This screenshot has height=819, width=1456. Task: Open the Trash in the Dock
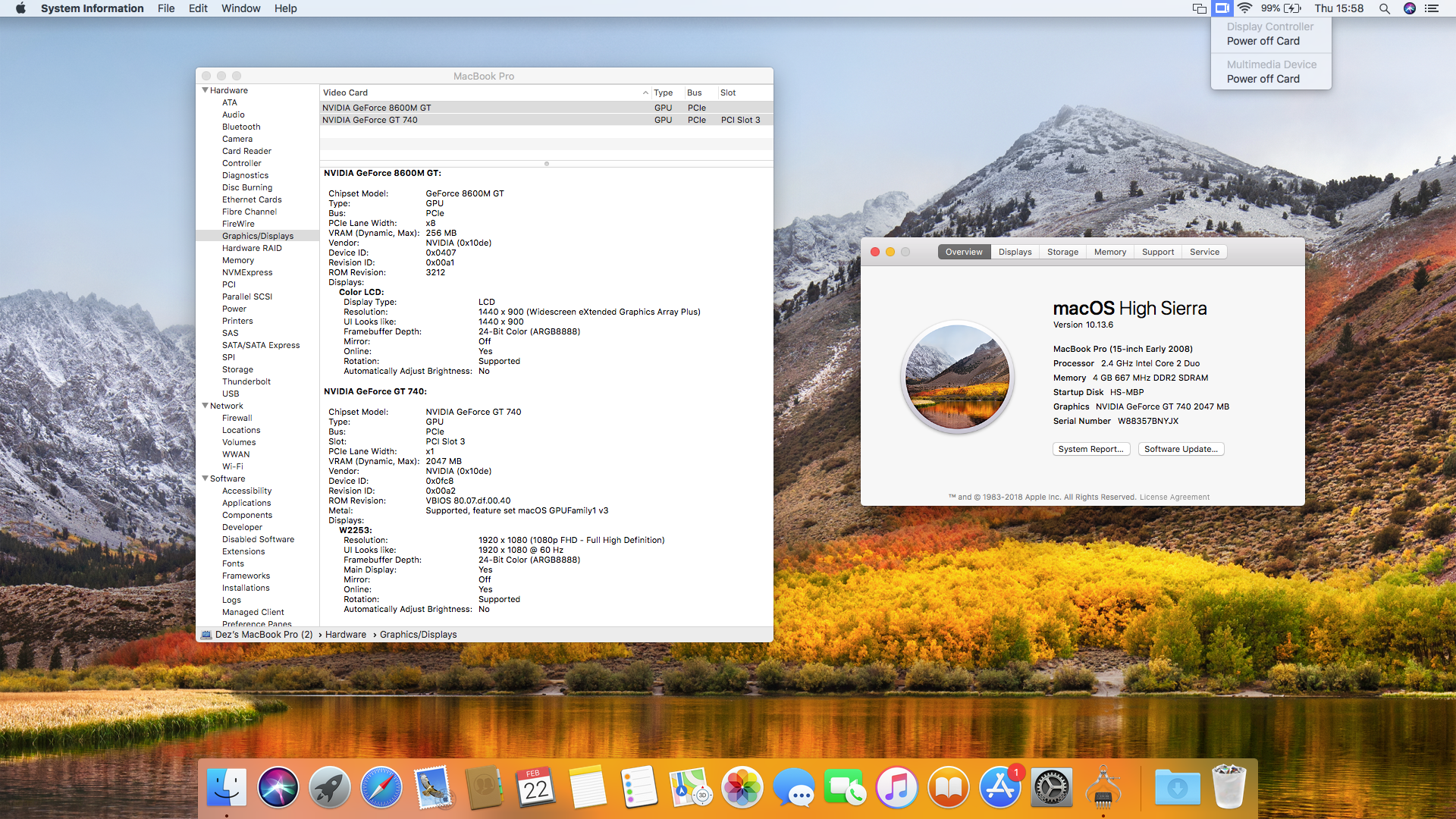1228,788
